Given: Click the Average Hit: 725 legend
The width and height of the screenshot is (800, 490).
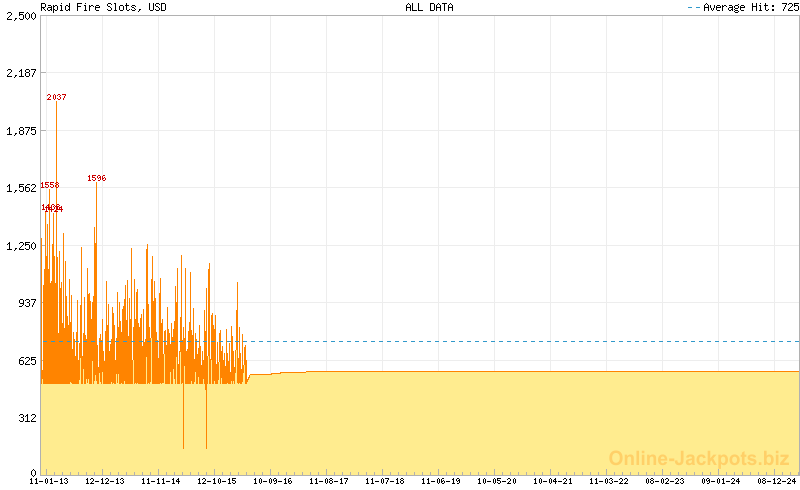Looking at the screenshot, I should (x=742, y=7).
